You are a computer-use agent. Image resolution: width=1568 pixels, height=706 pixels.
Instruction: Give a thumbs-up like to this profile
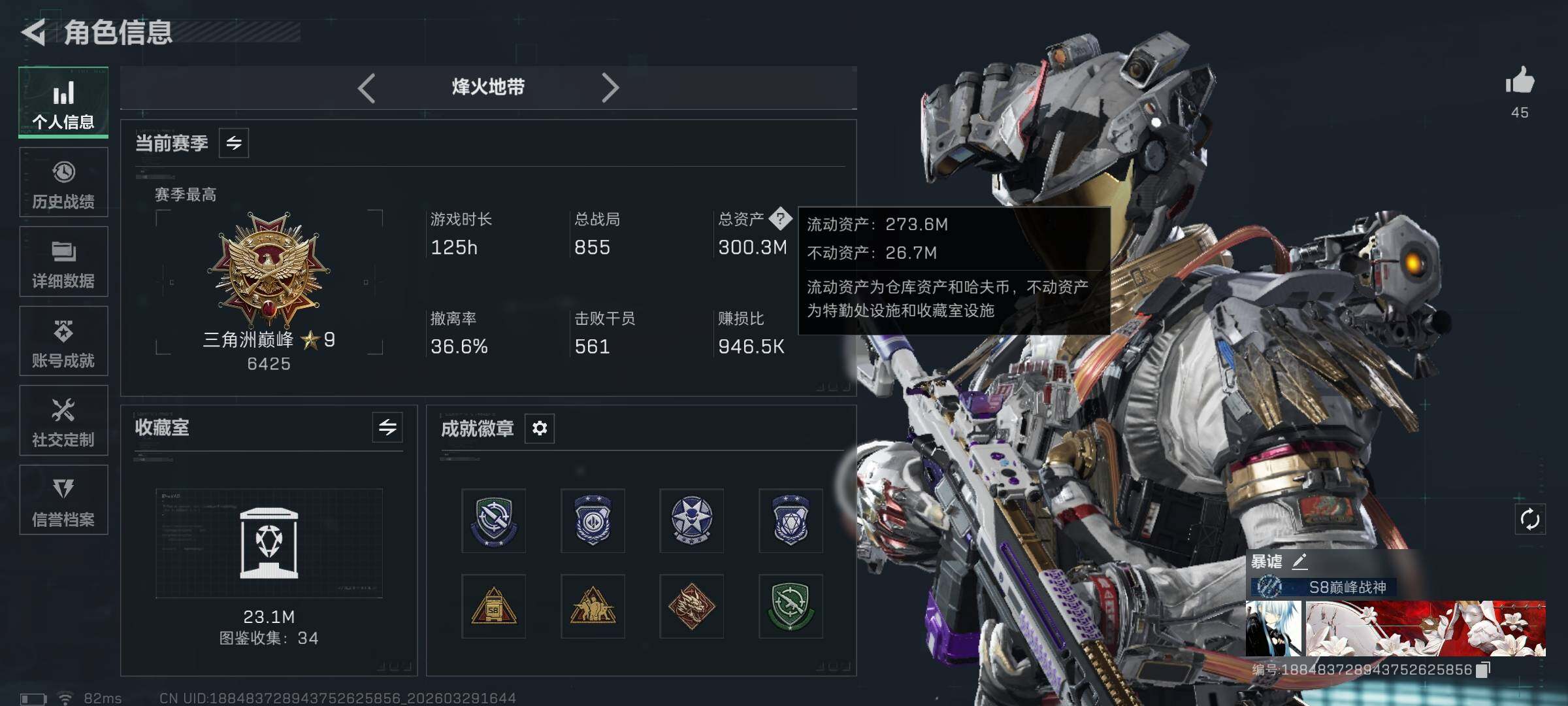(1520, 82)
